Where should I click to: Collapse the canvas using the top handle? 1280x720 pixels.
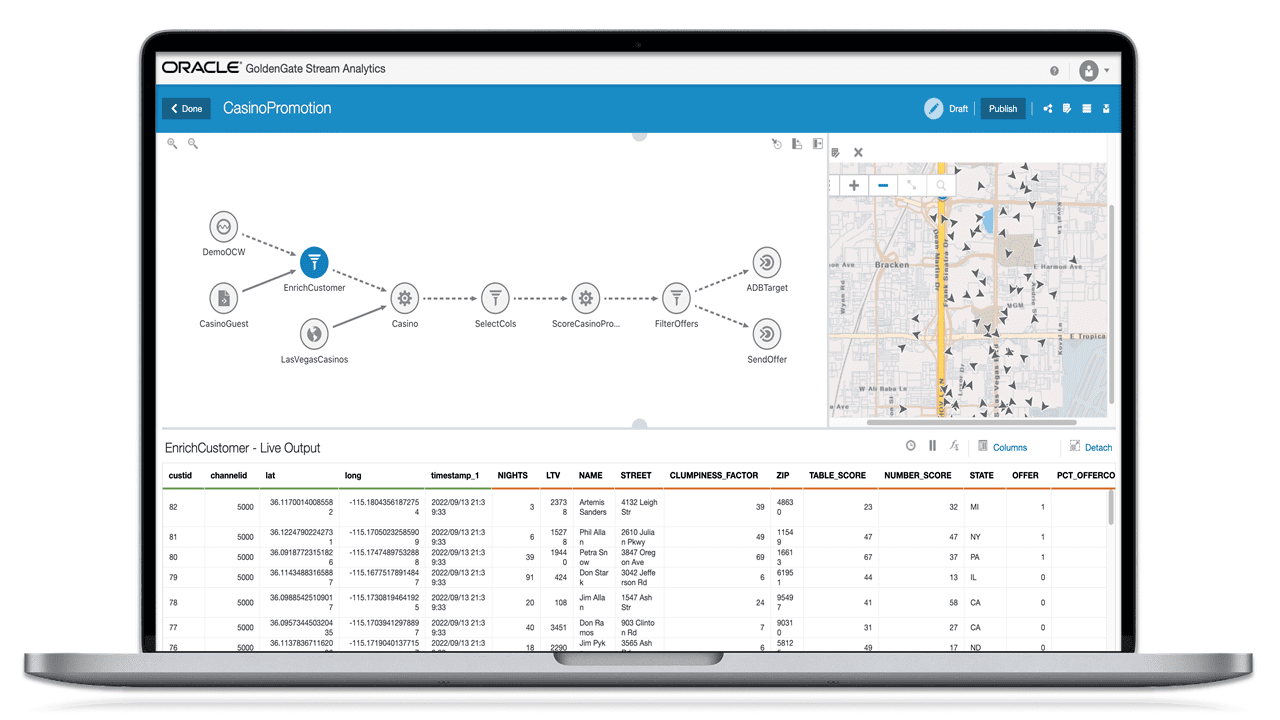[x=639, y=136]
